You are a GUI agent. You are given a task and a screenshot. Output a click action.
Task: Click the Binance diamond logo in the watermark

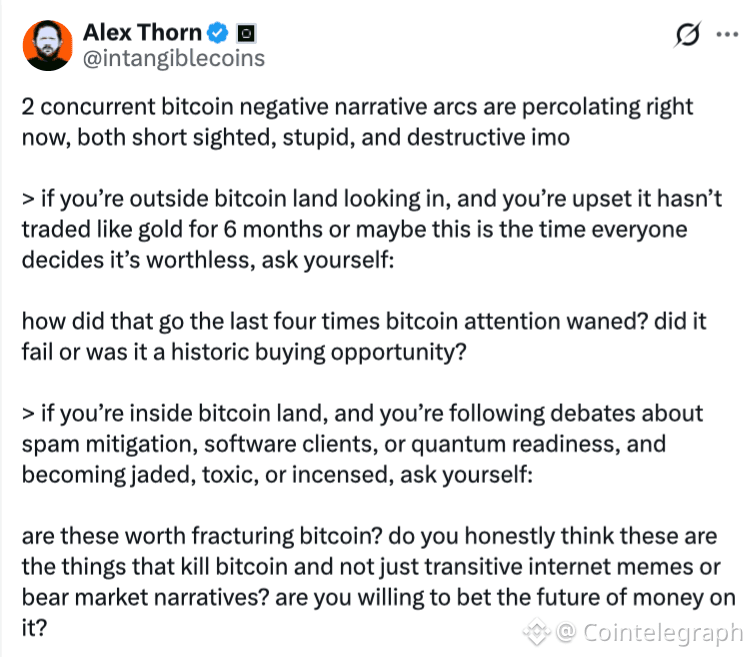click(x=539, y=633)
